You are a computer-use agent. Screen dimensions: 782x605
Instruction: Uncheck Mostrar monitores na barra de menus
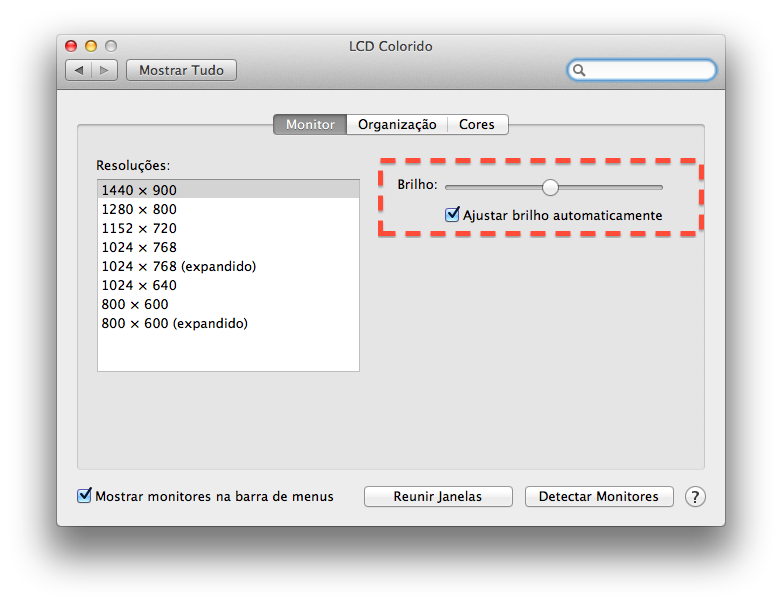[85, 496]
